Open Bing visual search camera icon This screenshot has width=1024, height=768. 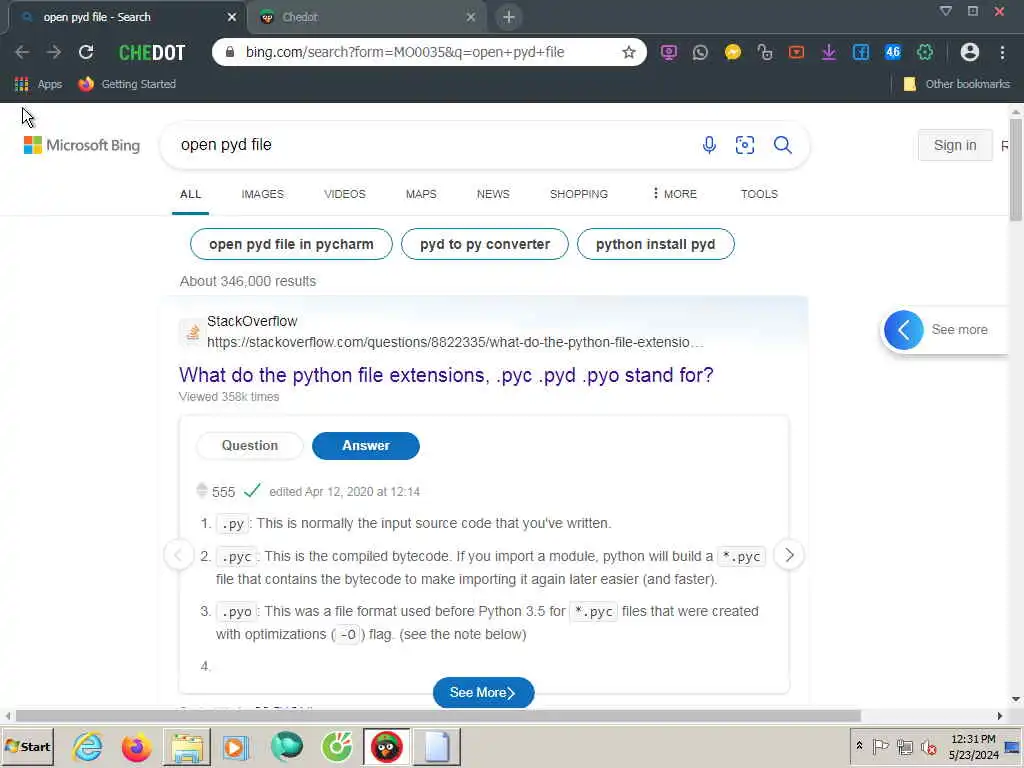pyautogui.click(x=744, y=145)
